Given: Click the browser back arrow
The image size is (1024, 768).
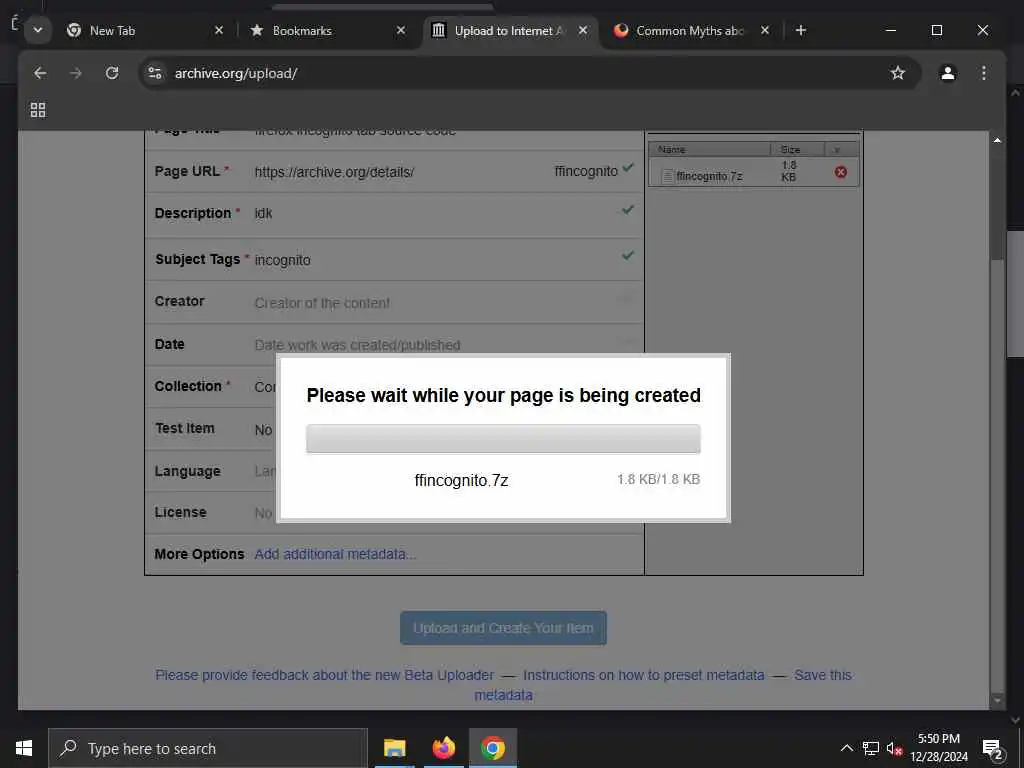Looking at the screenshot, I should 40,73.
